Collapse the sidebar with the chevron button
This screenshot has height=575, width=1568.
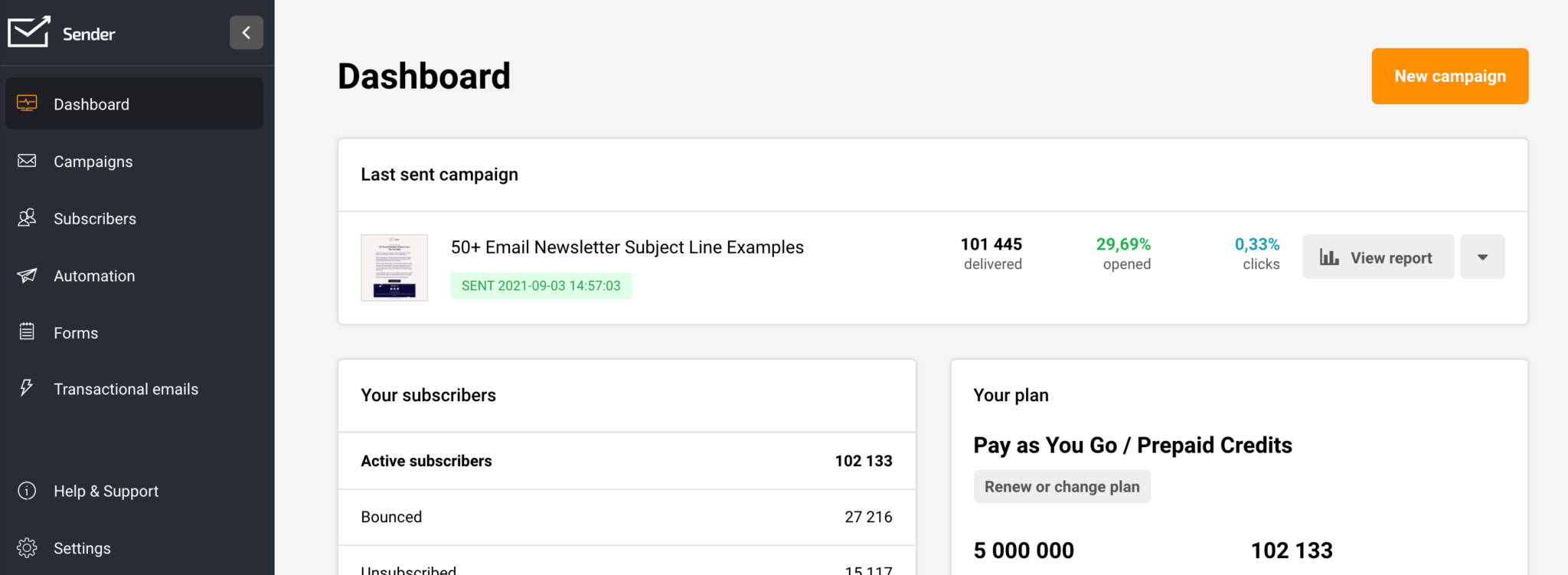(247, 33)
